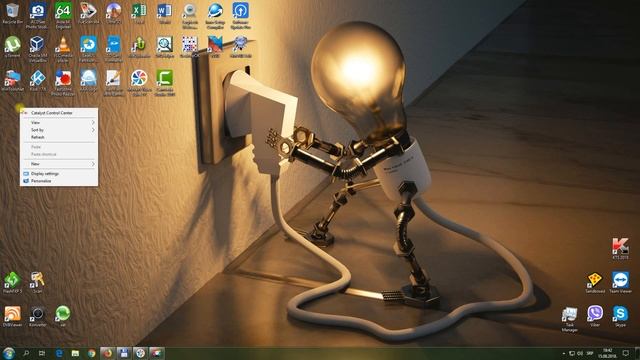Open the Kodi desktop shortcut
The image size is (640, 360).
point(38,80)
